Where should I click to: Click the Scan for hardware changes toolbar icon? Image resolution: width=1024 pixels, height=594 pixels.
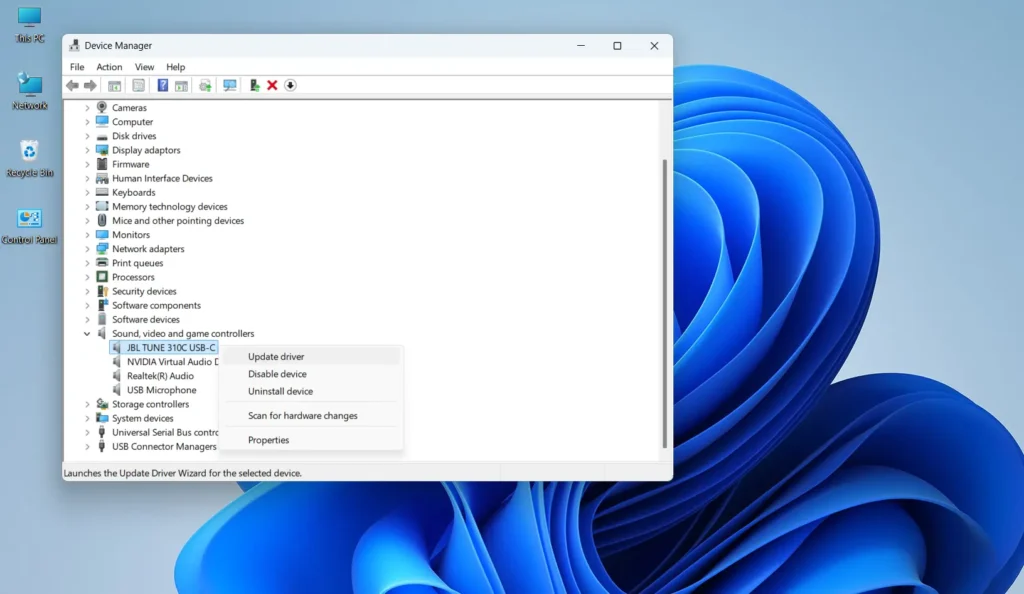[x=228, y=85]
